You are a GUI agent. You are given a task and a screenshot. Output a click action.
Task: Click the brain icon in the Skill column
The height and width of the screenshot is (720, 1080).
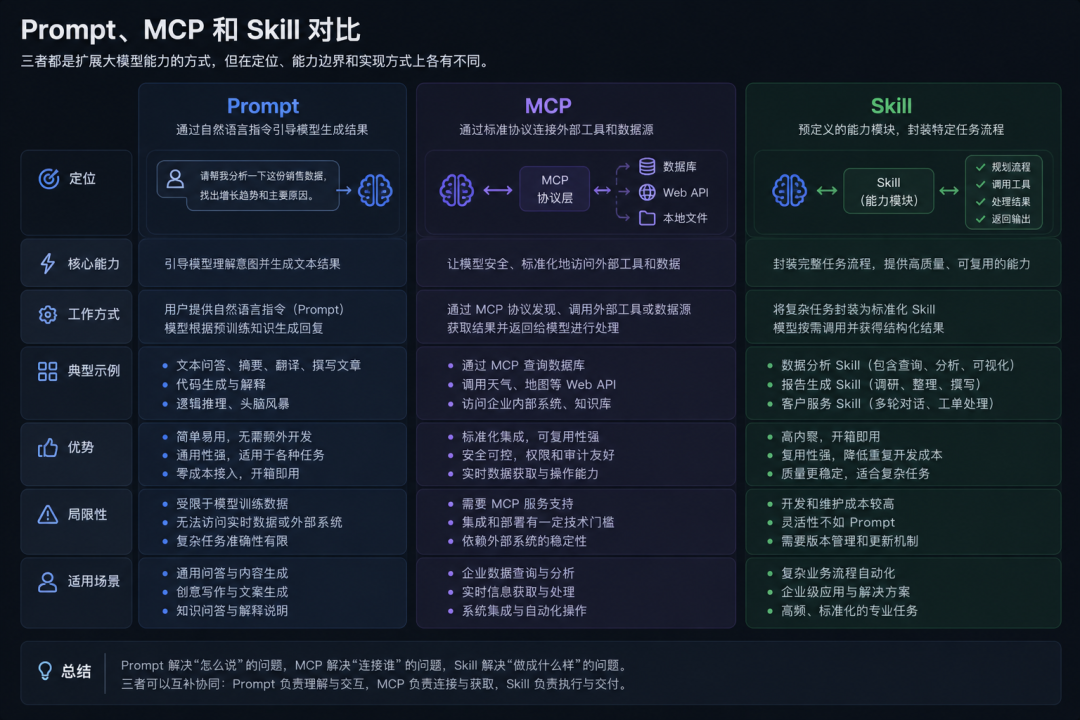coord(789,190)
